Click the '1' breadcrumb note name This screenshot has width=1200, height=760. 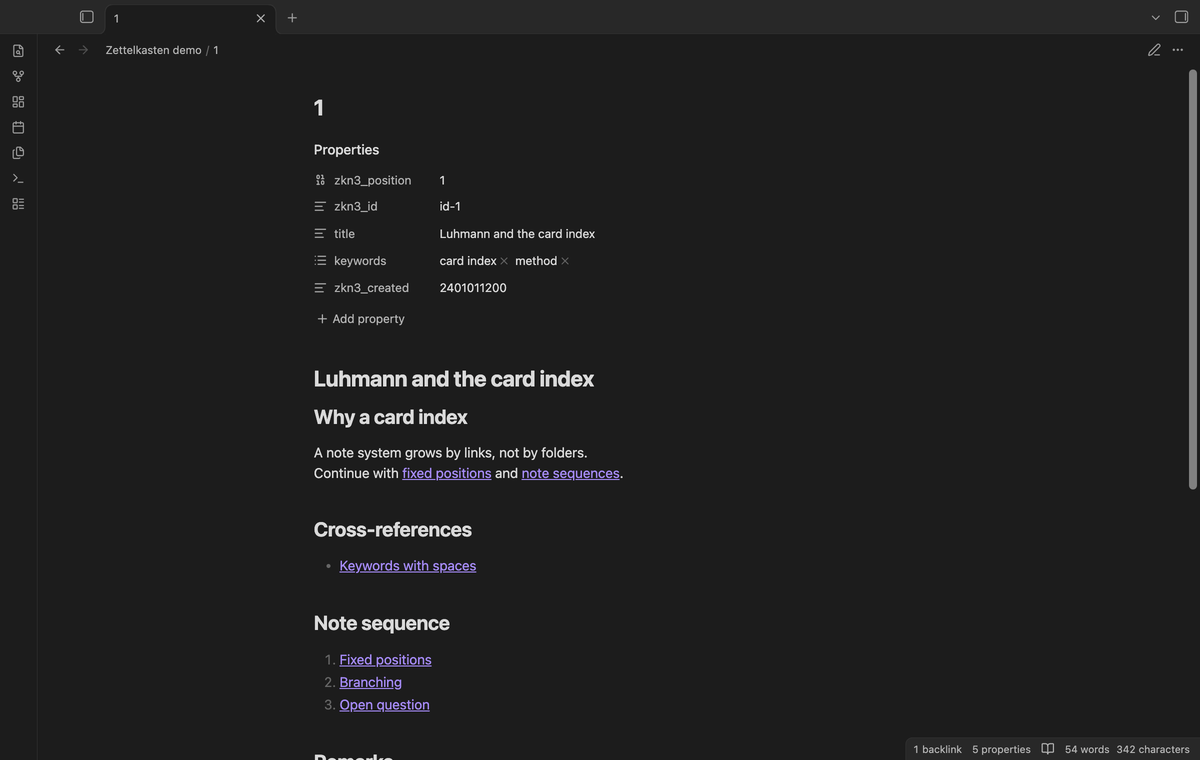click(x=216, y=50)
